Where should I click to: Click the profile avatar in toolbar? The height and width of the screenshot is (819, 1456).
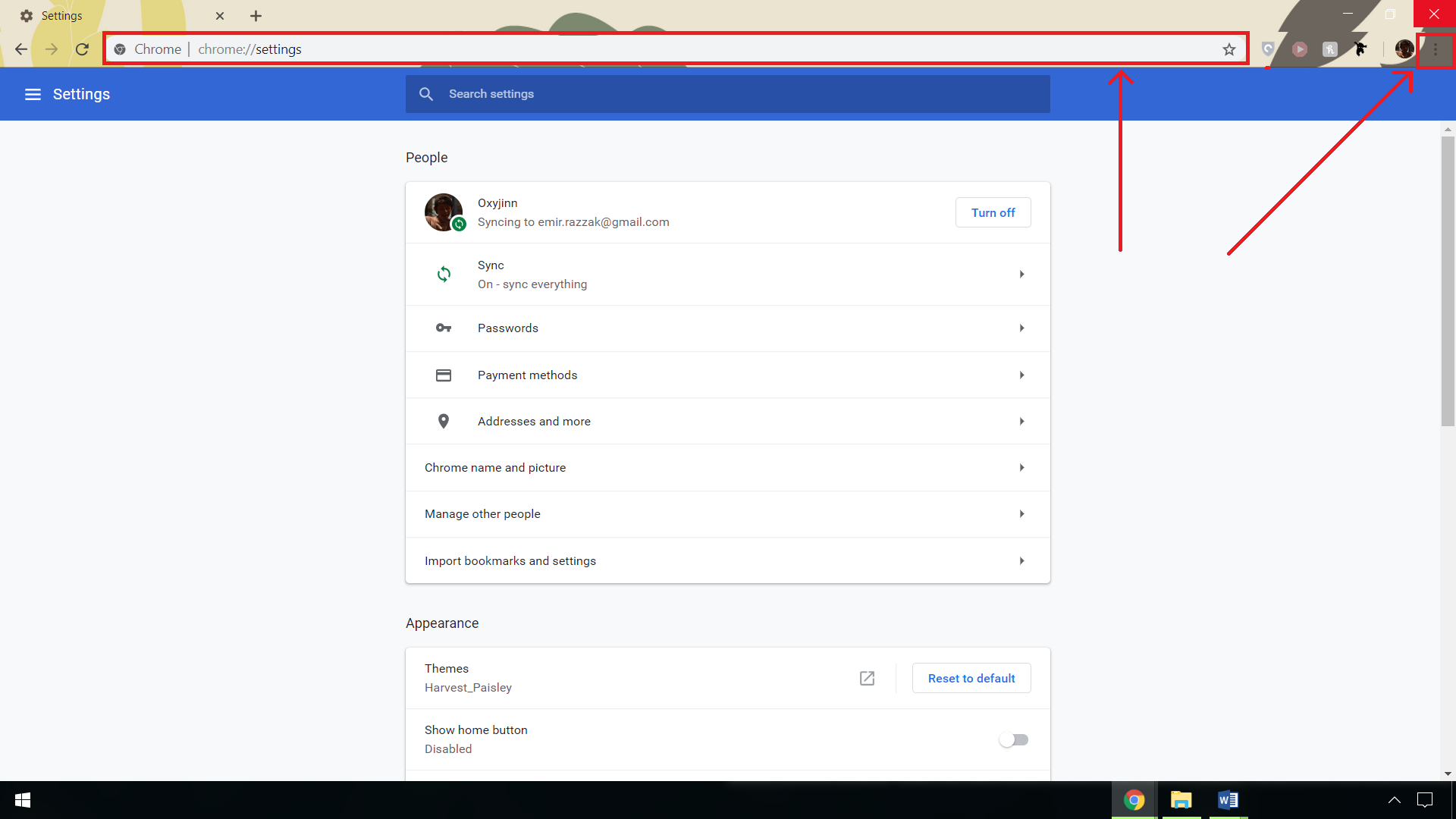(1404, 49)
